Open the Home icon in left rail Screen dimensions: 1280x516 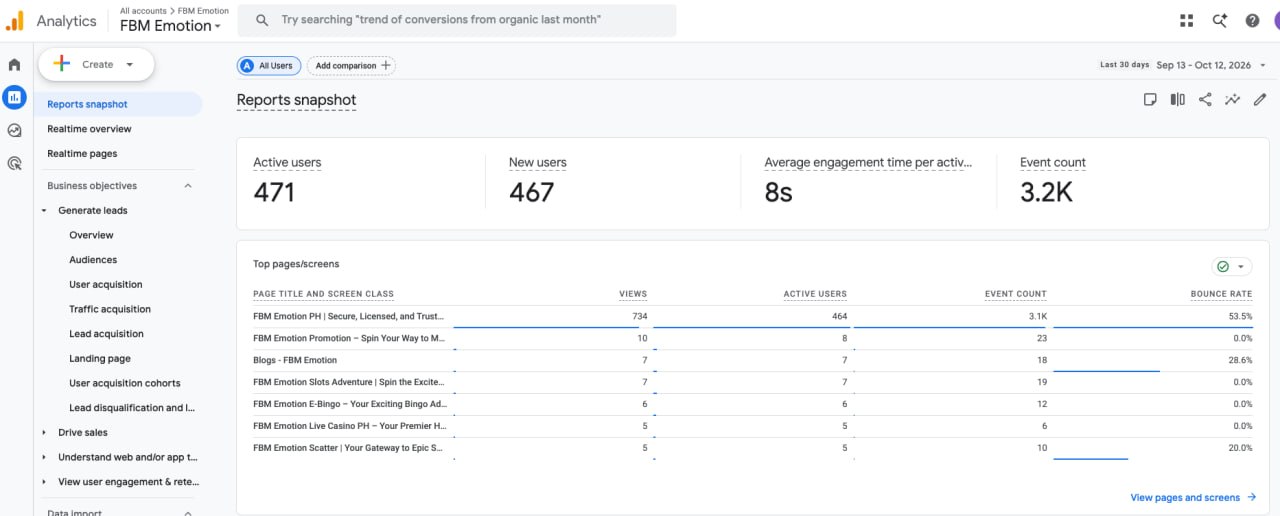14,65
